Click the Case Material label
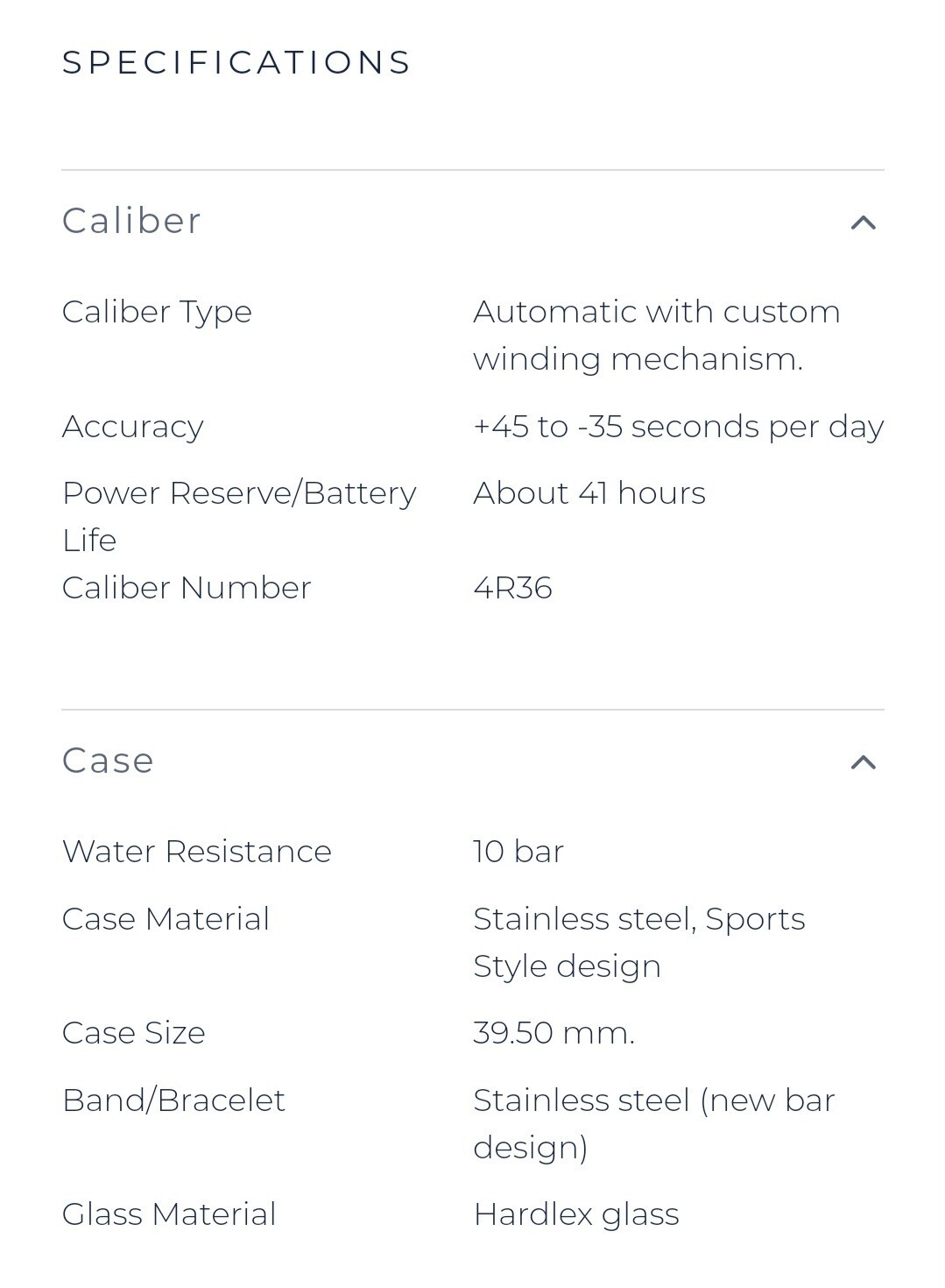 [x=166, y=919]
